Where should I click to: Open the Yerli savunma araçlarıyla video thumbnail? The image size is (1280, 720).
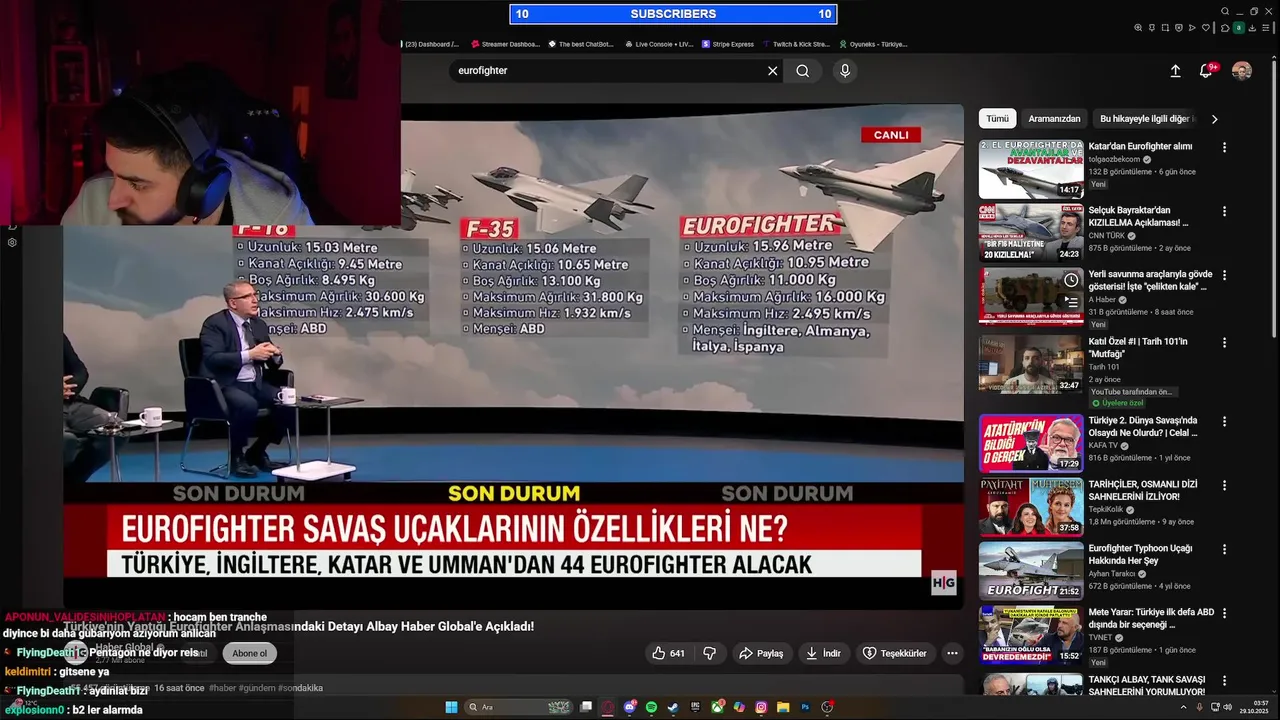[1031, 297]
